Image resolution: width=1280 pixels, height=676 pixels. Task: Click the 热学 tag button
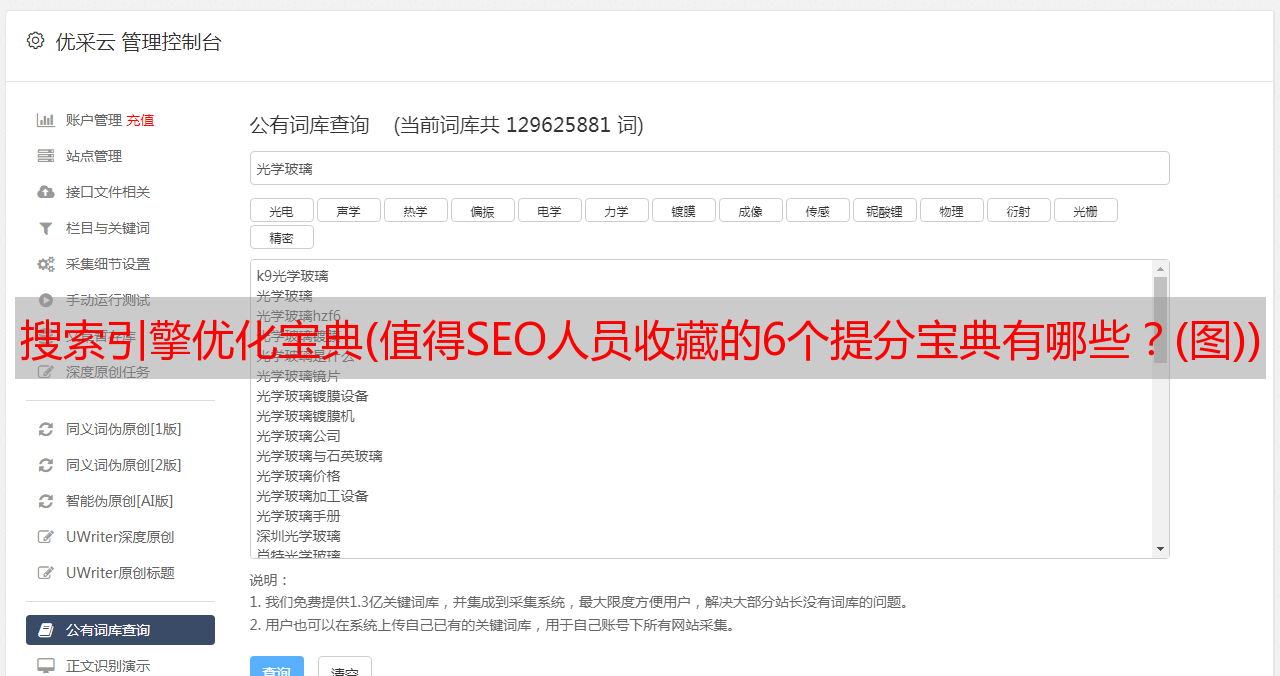coord(415,210)
